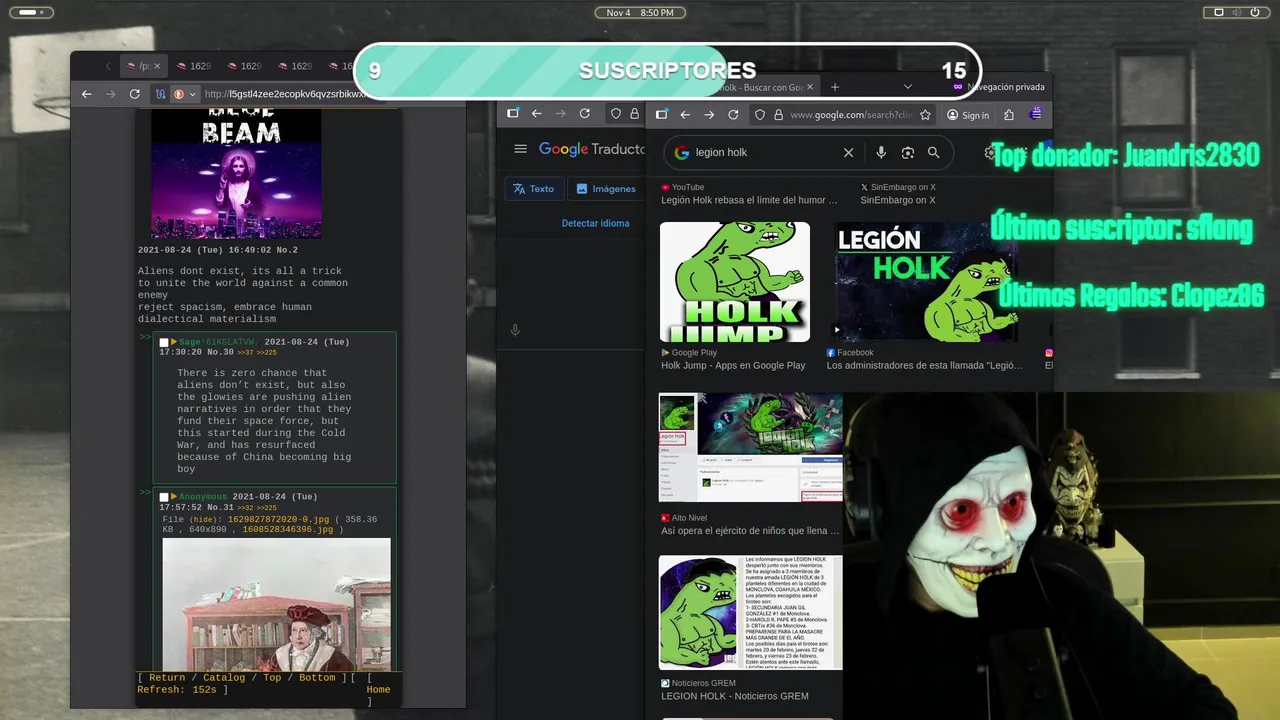Open the Tor circuit display icon

[160, 94]
